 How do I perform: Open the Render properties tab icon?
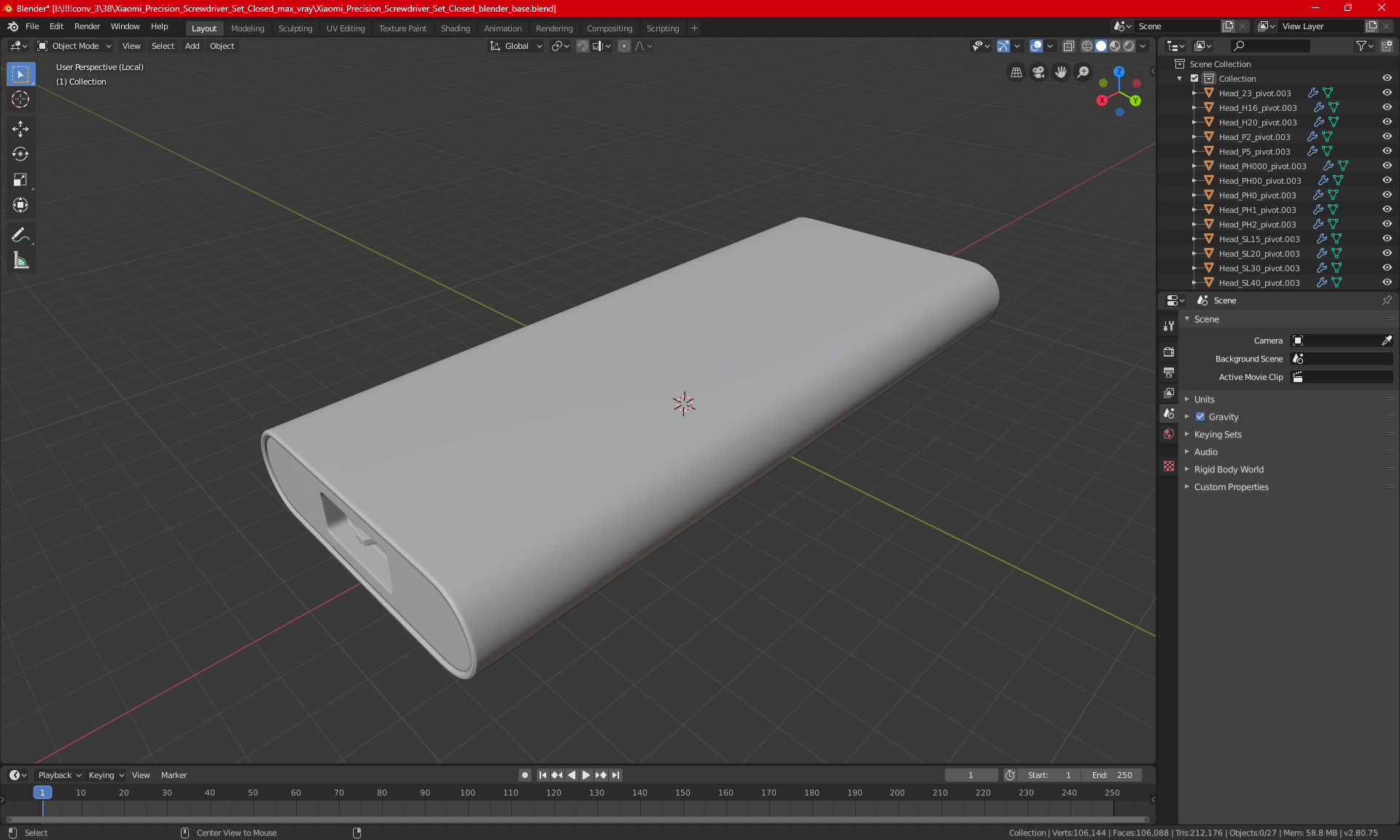1169,352
